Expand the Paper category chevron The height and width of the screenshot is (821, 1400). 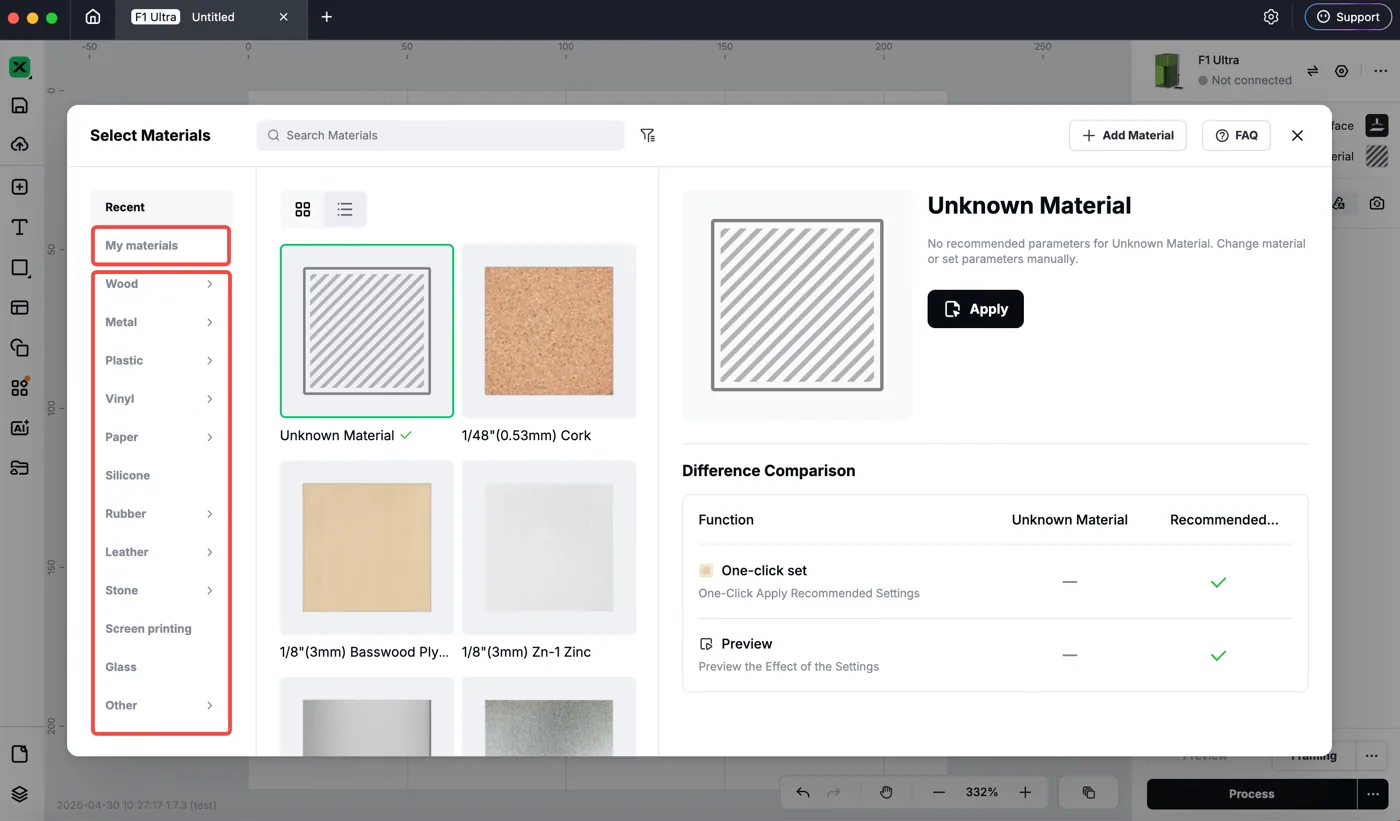pos(210,437)
